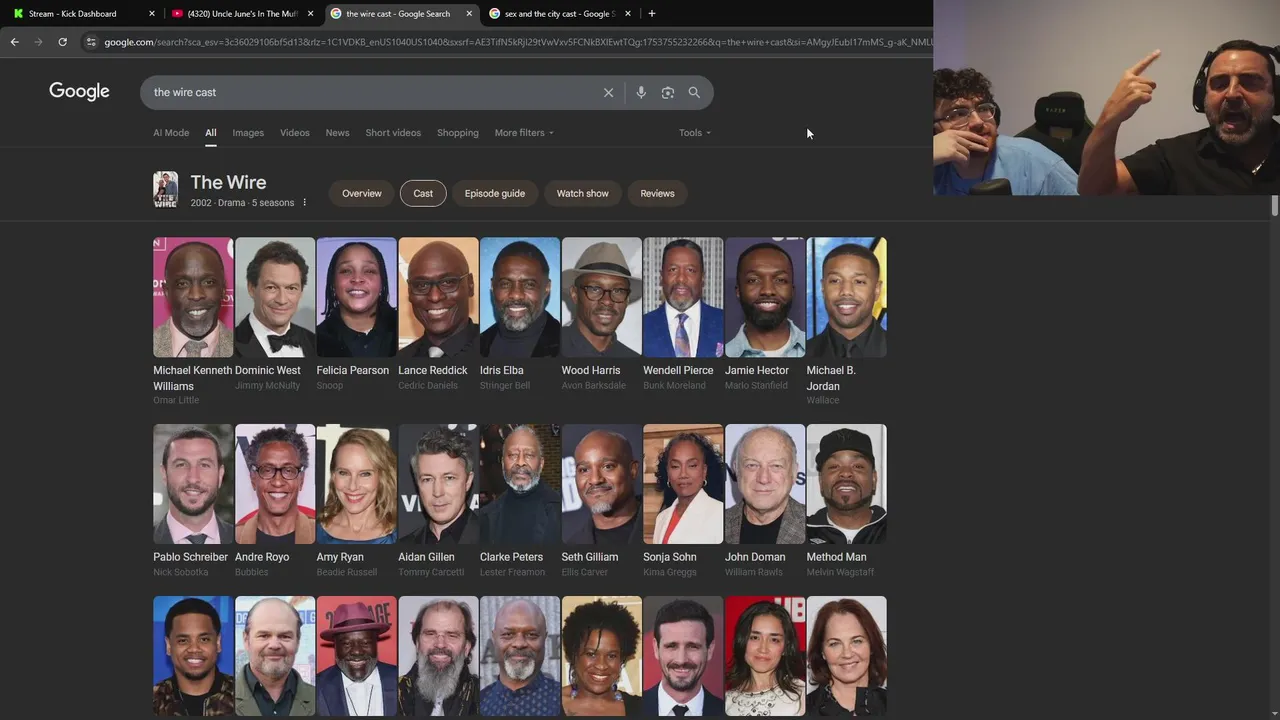Close the sex and the city cast tab
Image resolution: width=1280 pixels, height=720 pixels.
coord(628,14)
